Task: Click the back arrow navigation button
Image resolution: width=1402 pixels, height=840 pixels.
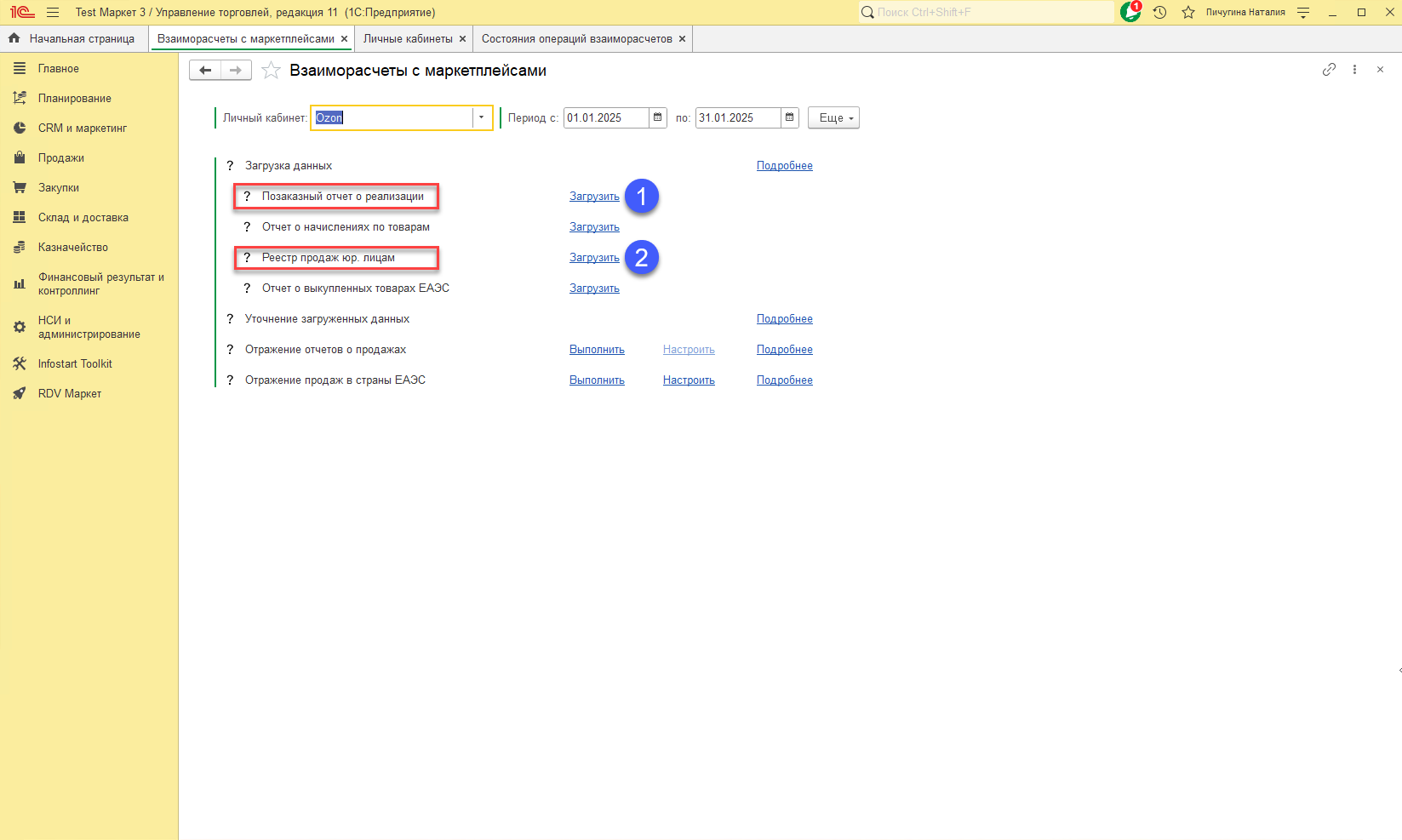Action: pos(205,71)
